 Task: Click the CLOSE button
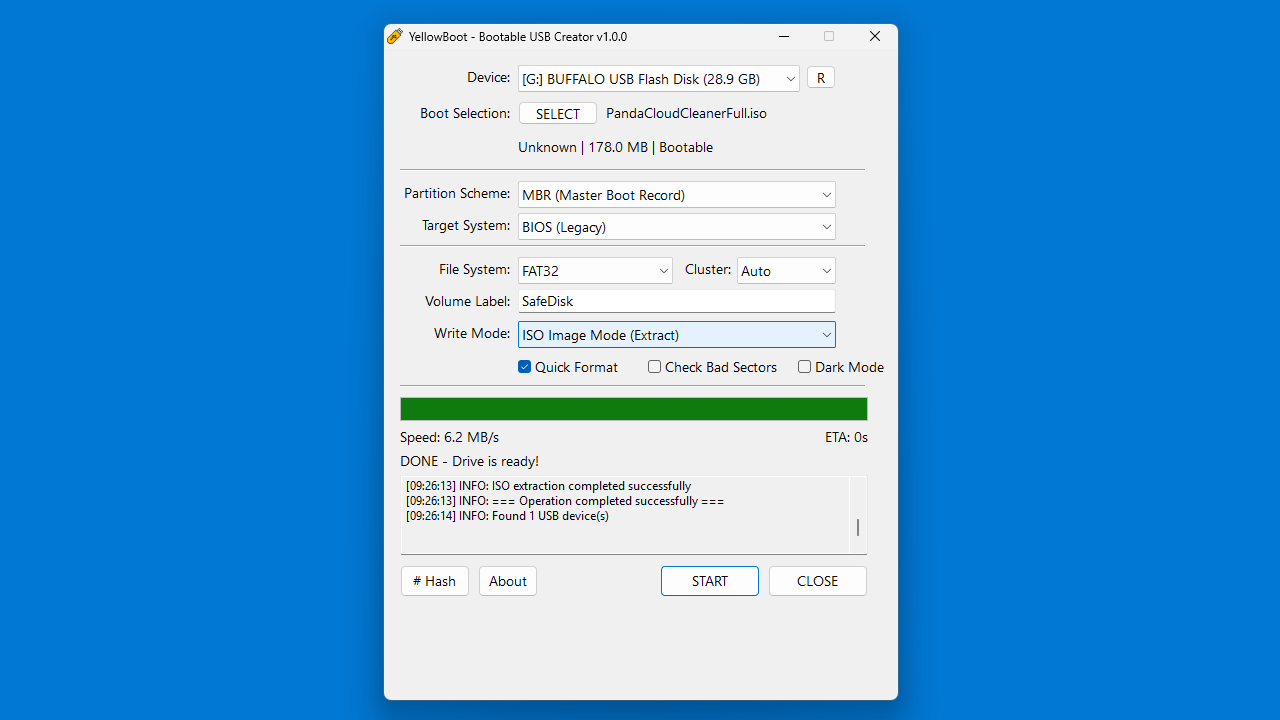818,581
